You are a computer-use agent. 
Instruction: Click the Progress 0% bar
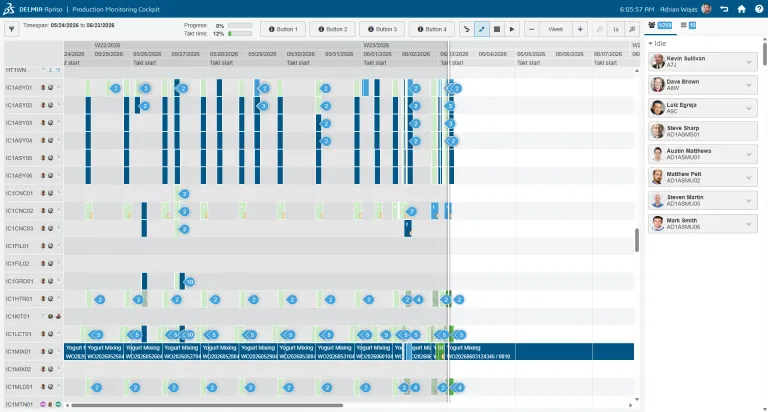coord(240,25)
